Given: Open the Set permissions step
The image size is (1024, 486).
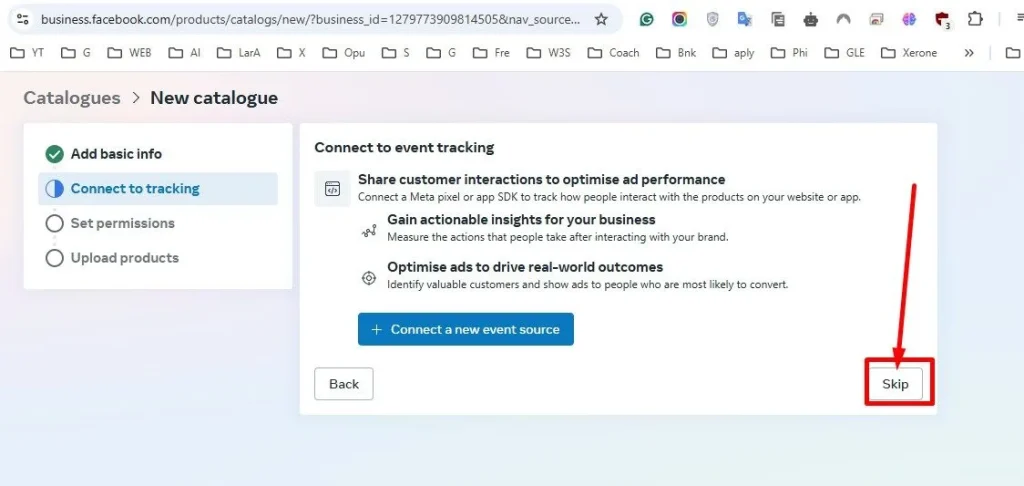Looking at the screenshot, I should [x=158, y=223].
